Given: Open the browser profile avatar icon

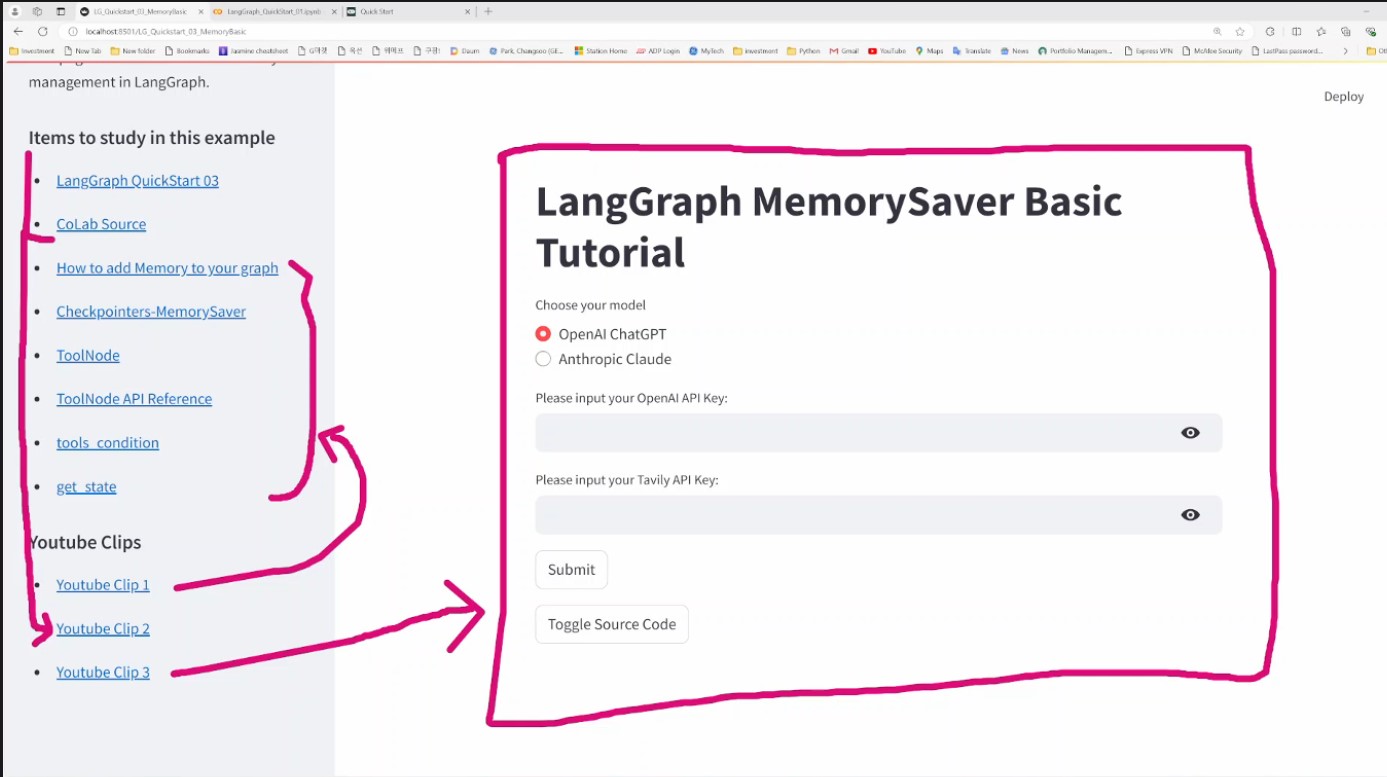Looking at the screenshot, I should coord(15,11).
